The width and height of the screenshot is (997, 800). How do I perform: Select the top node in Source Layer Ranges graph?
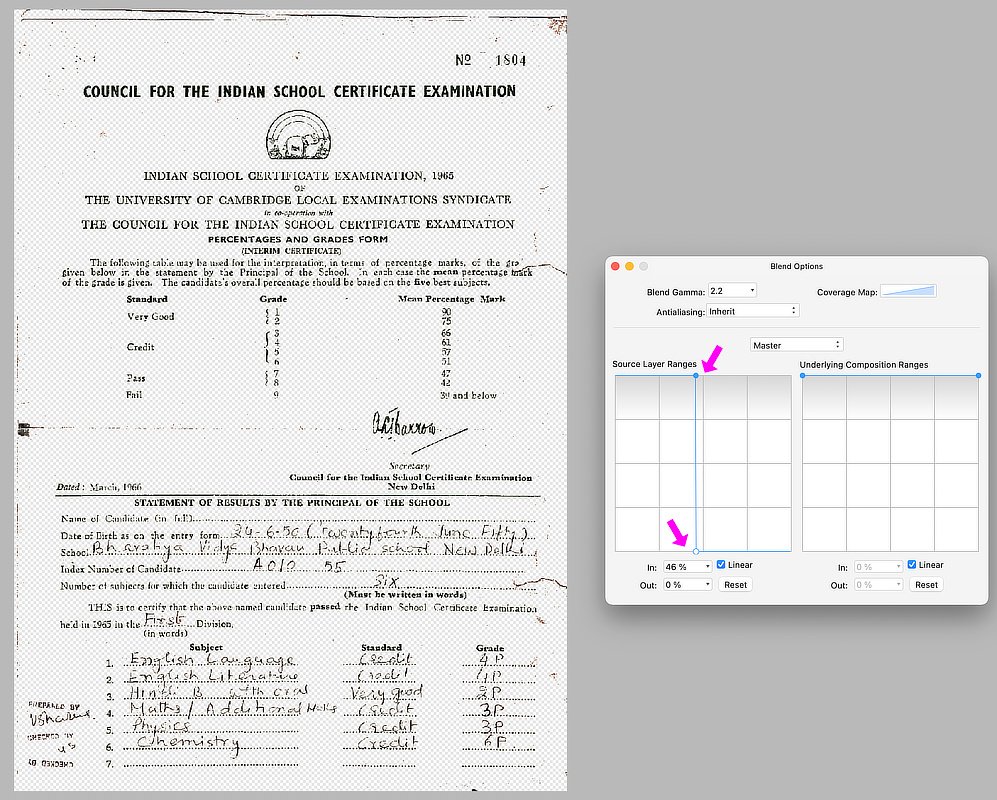(696, 376)
